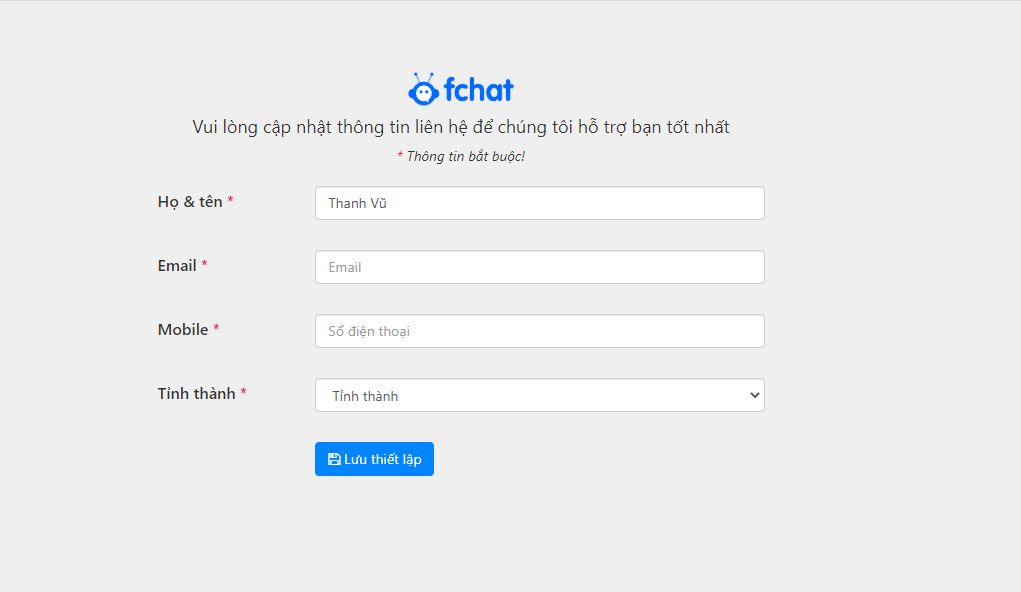Click the Vui lòng cập nhật heading text
Viewport: 1021px width, 592px height.
click(461, 127)
